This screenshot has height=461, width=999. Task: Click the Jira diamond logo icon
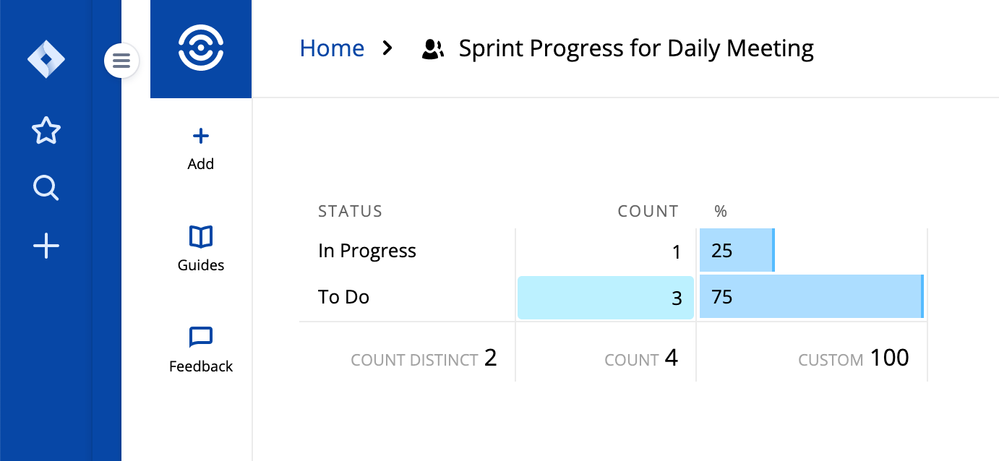(x=46, y=59)
